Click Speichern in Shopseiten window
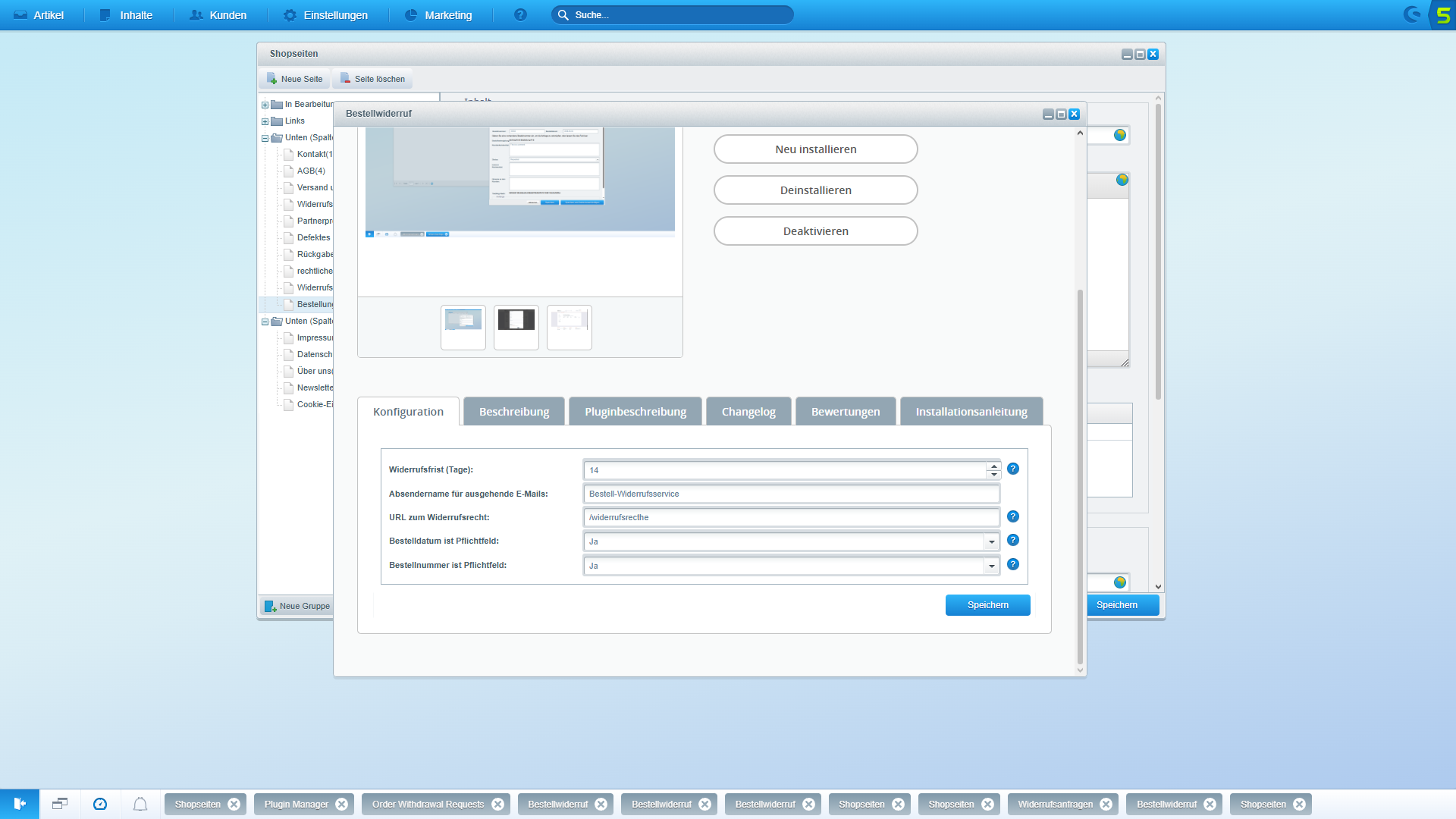Viewport: 1456px width, 819px height. coord(1122,605)
